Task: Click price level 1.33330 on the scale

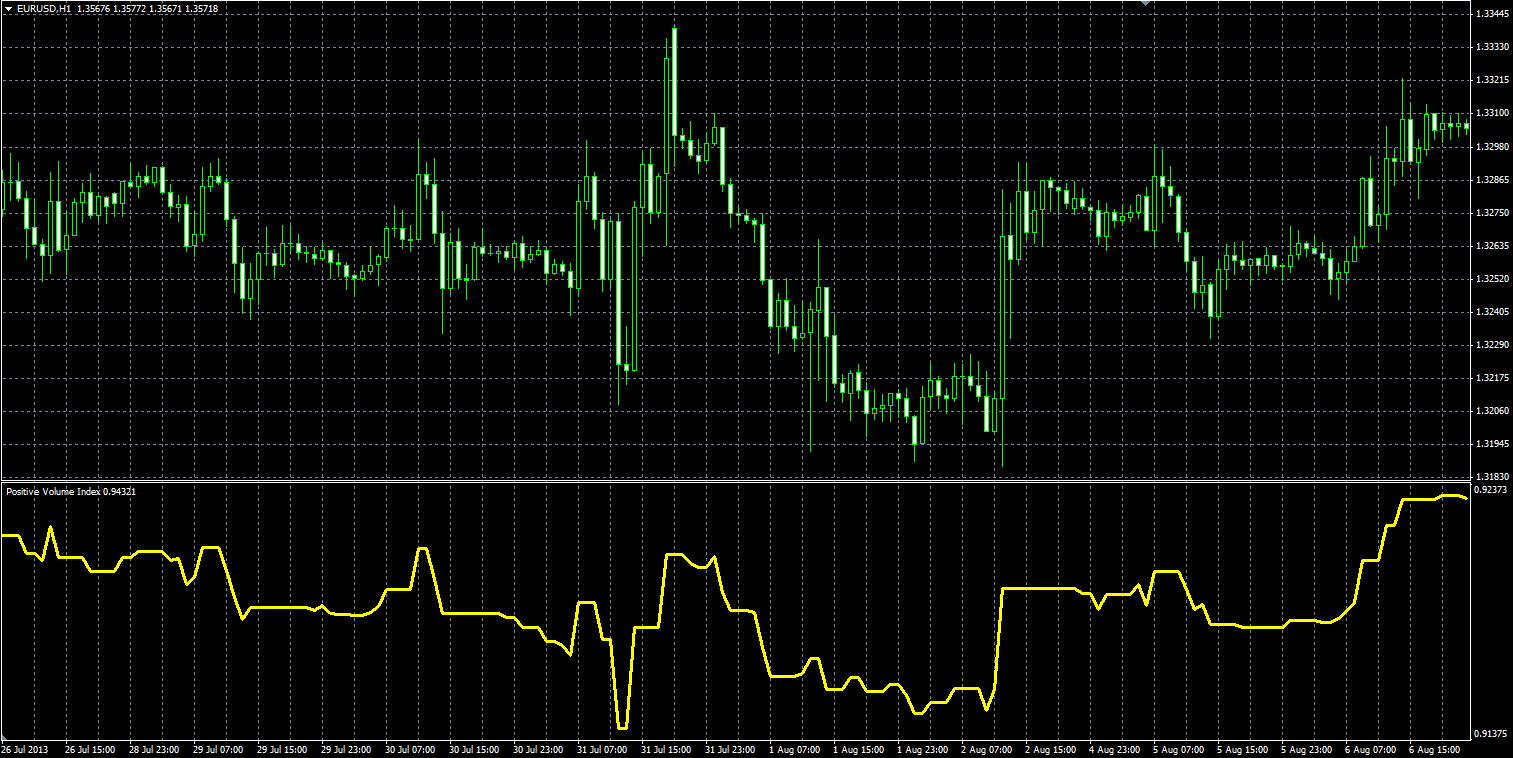Action: (1492, 47)
